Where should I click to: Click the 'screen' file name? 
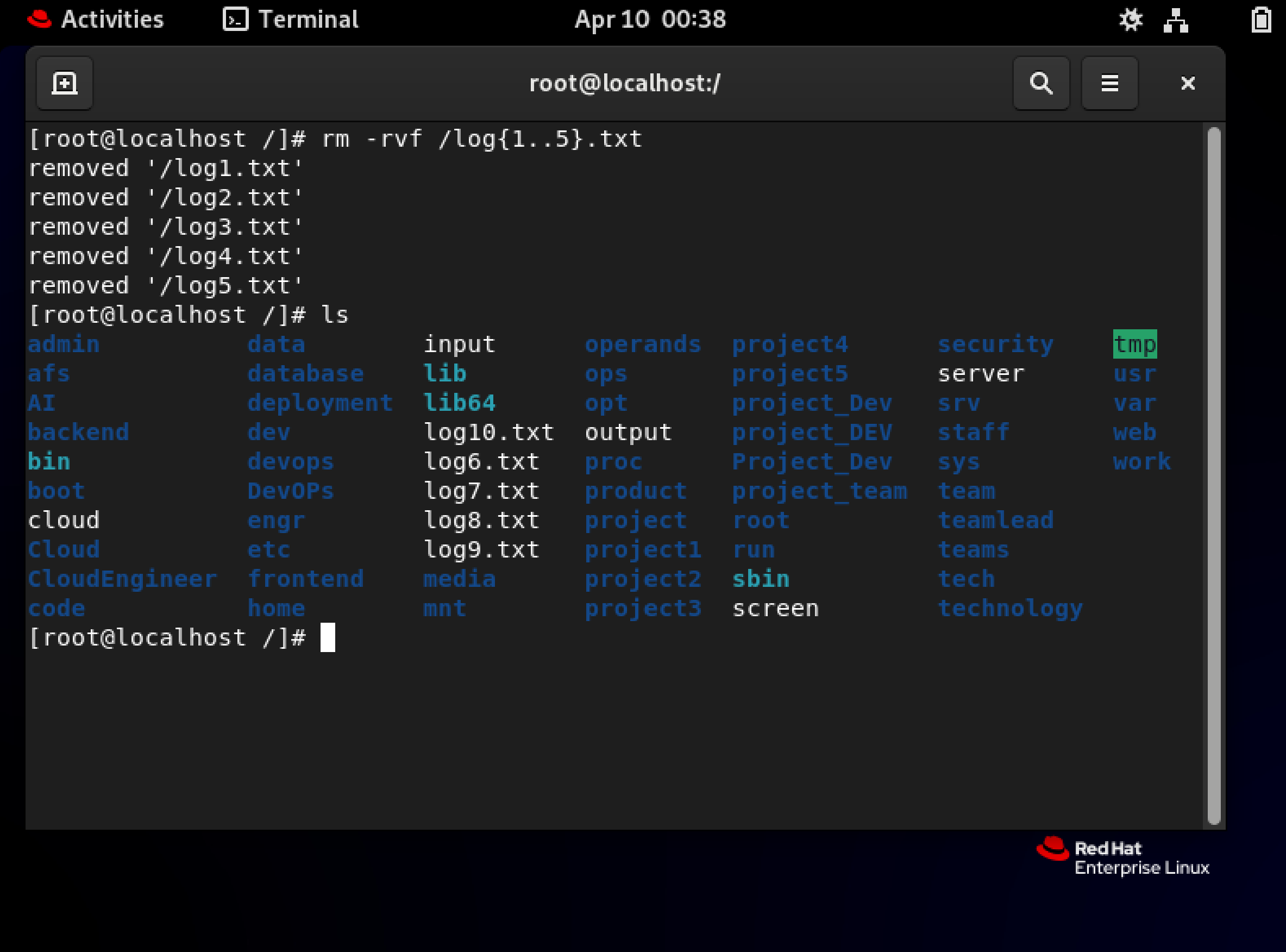tap(775, 609)
